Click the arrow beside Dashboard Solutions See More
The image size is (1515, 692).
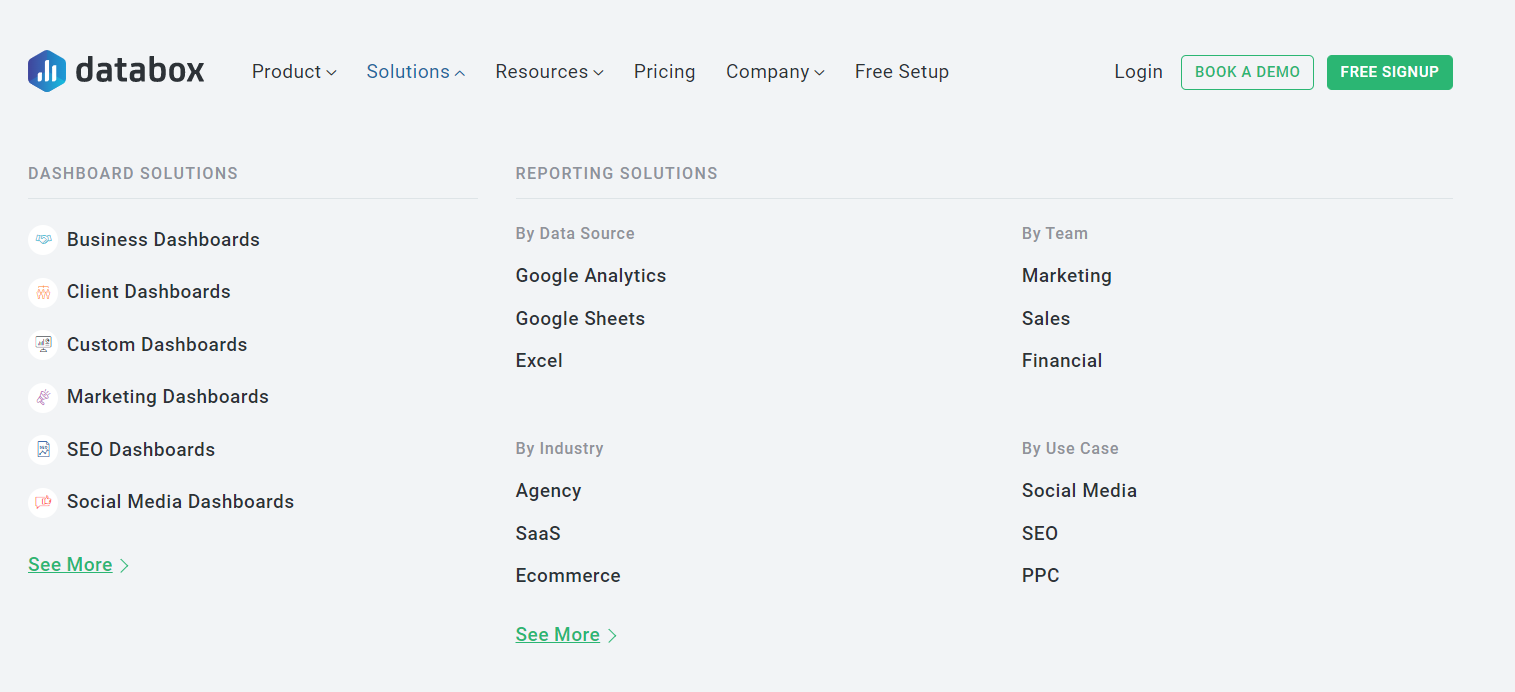124,565
